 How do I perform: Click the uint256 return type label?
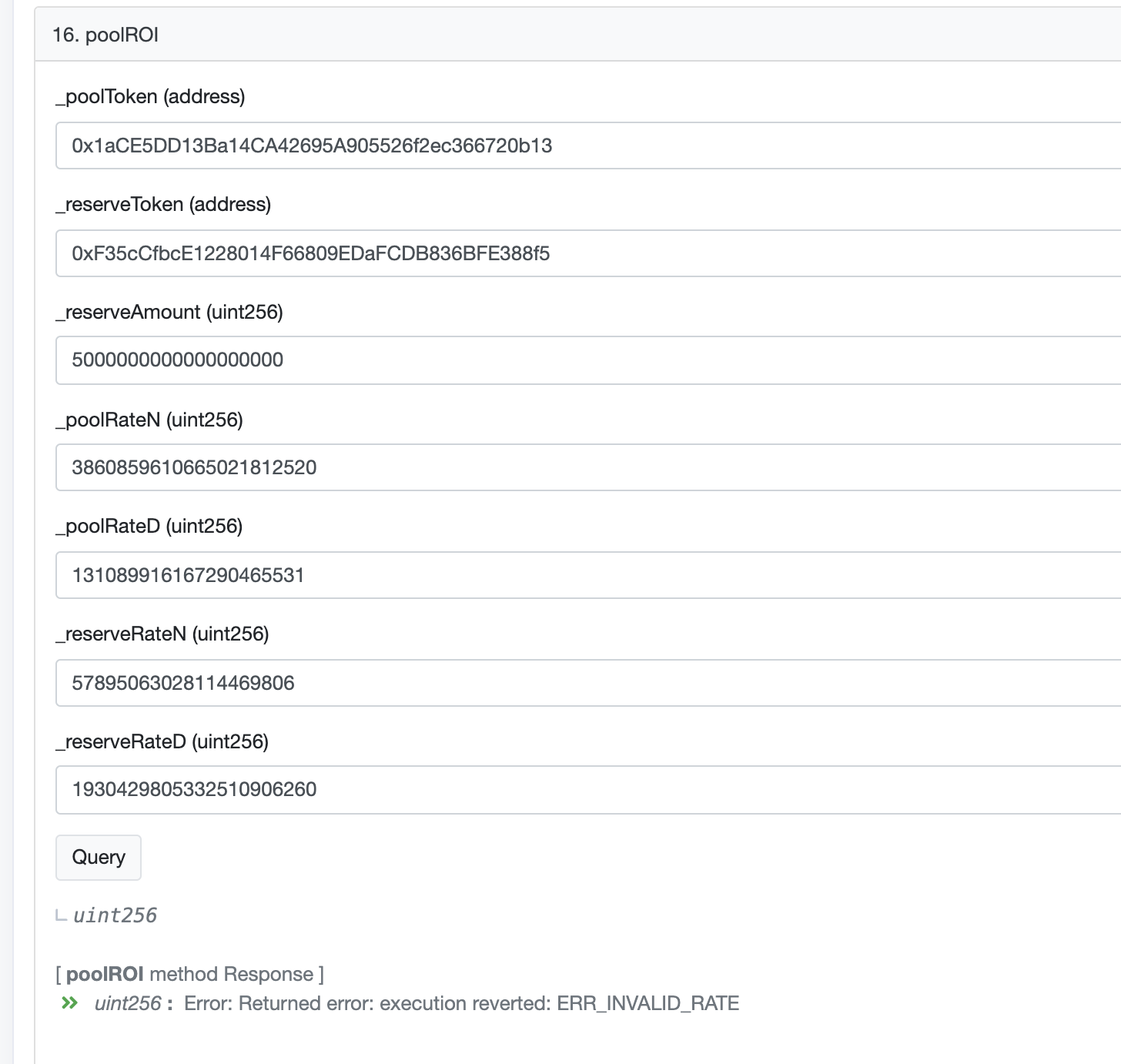(x=114, y=915)
